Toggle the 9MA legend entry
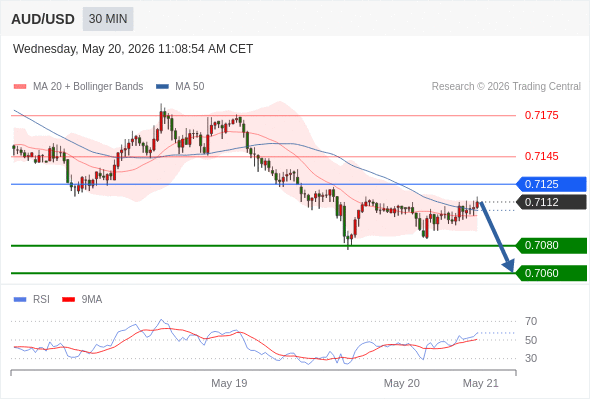The height and width of the screenshot is (400, 590). click(82, 300)
